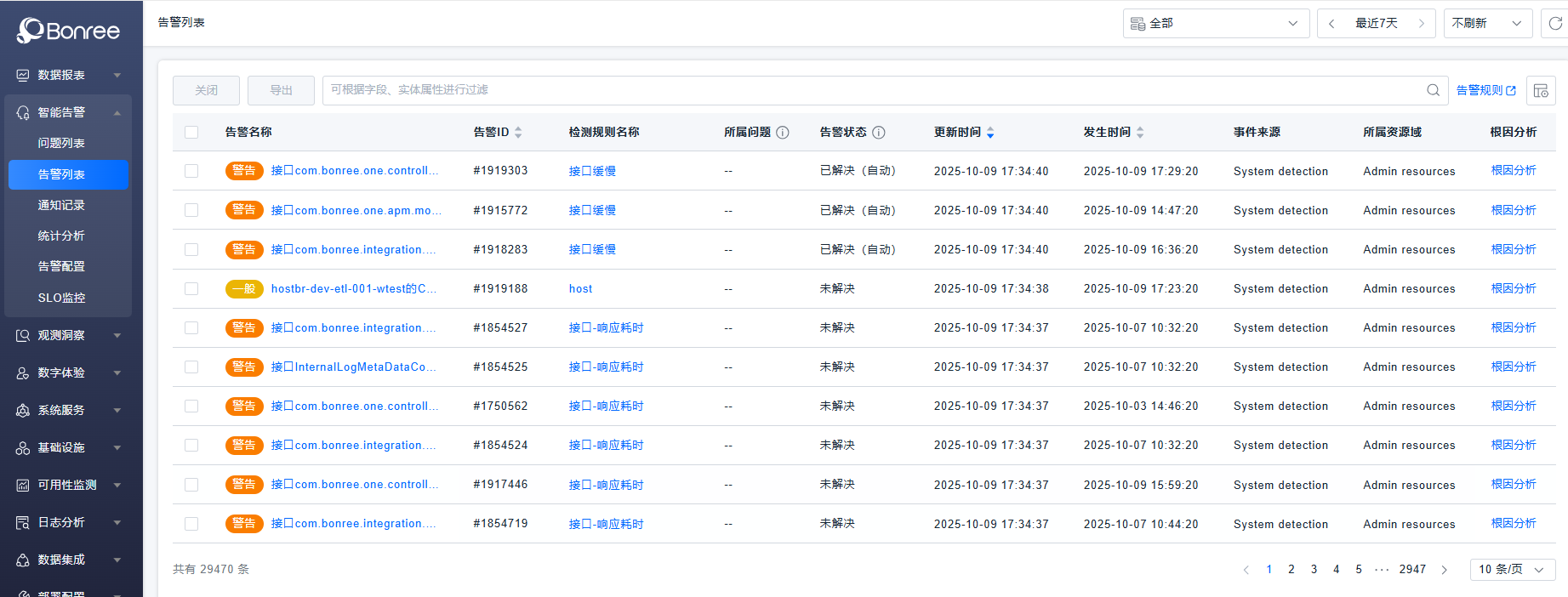The height and width of the screenshot is (597, 1568).
Task: Check the row for alert #1919303
Action: [x=191, y=171]
